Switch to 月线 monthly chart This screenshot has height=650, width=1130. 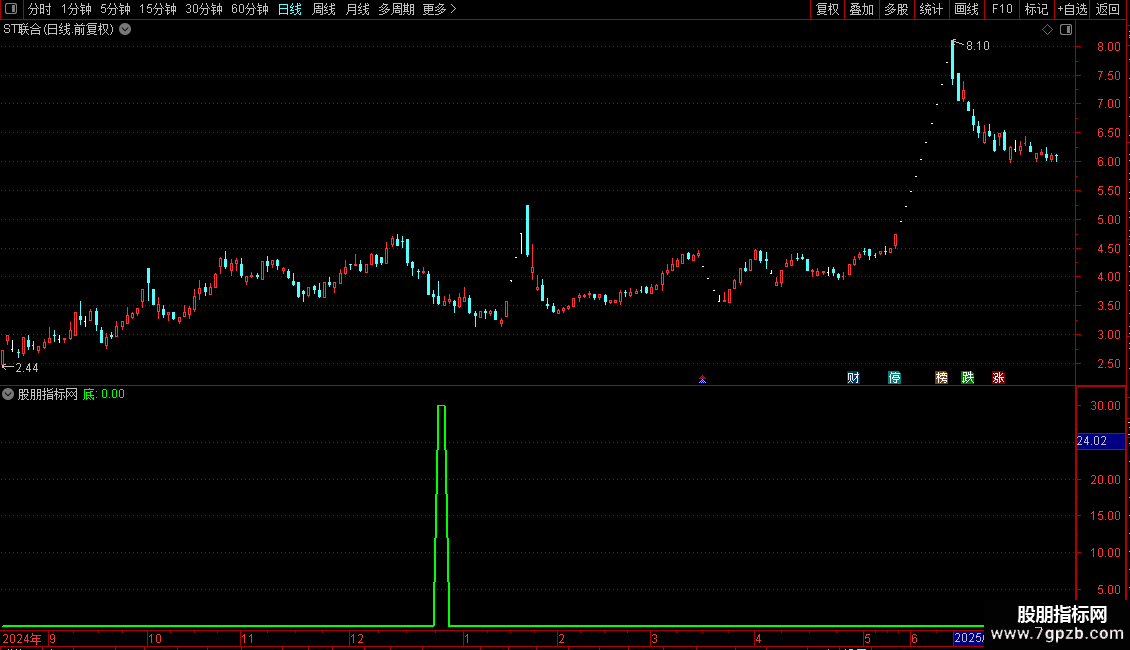click(x=357, y=9)
